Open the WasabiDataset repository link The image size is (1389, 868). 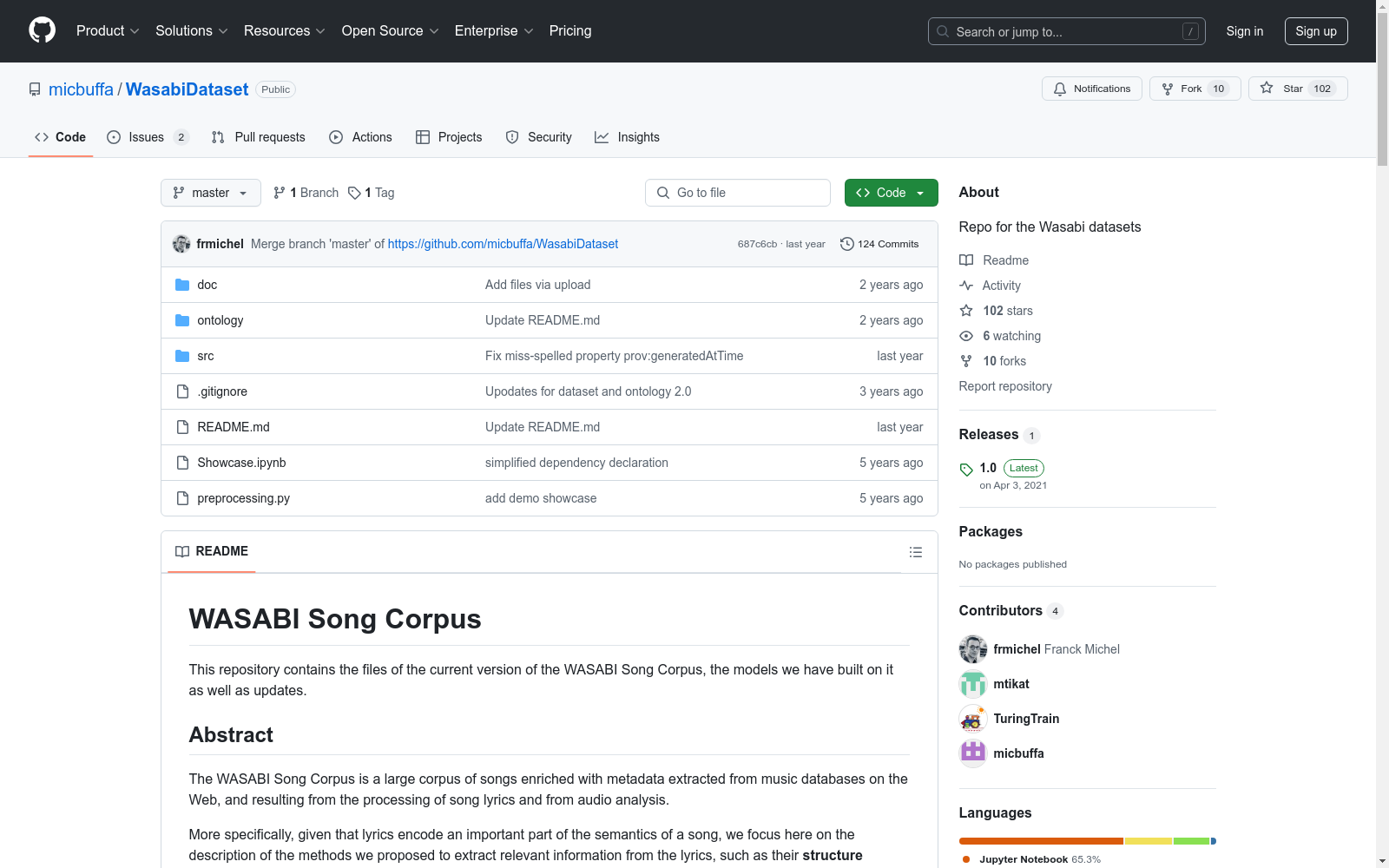pos(187,89)
